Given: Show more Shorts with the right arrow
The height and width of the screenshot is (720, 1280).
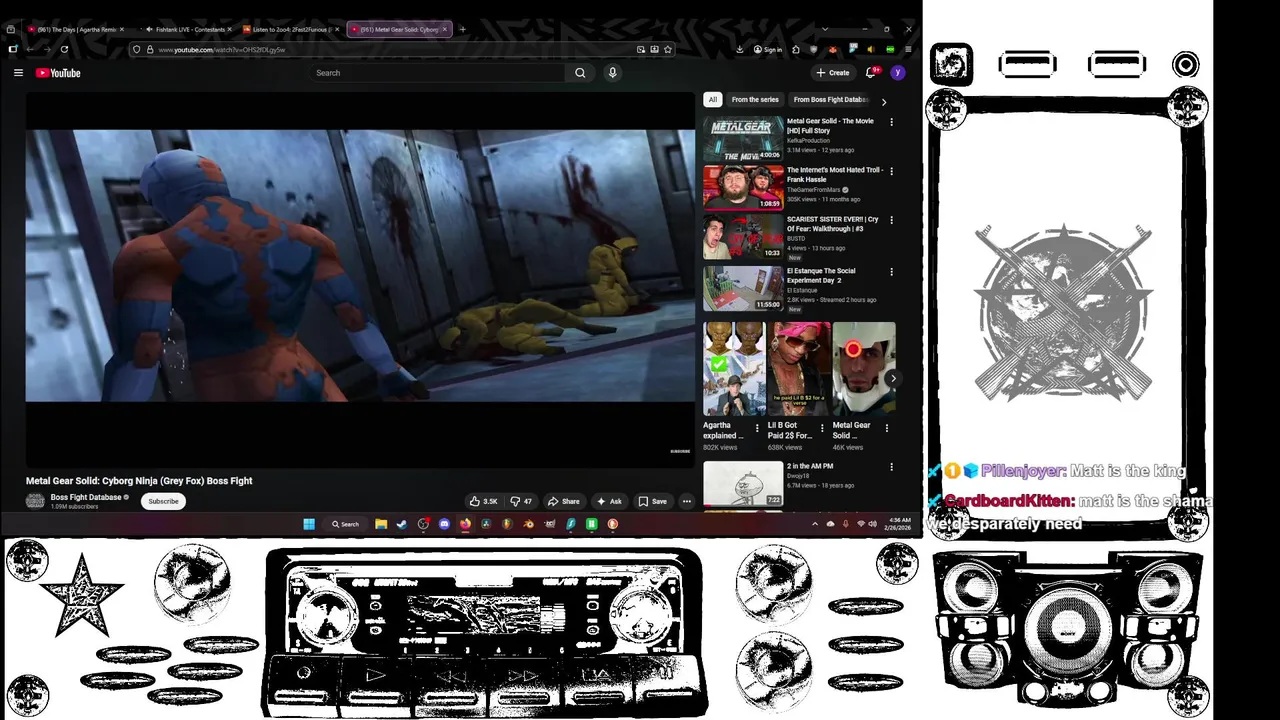Looking at the screenshot, I should click(x=892, y=379).
